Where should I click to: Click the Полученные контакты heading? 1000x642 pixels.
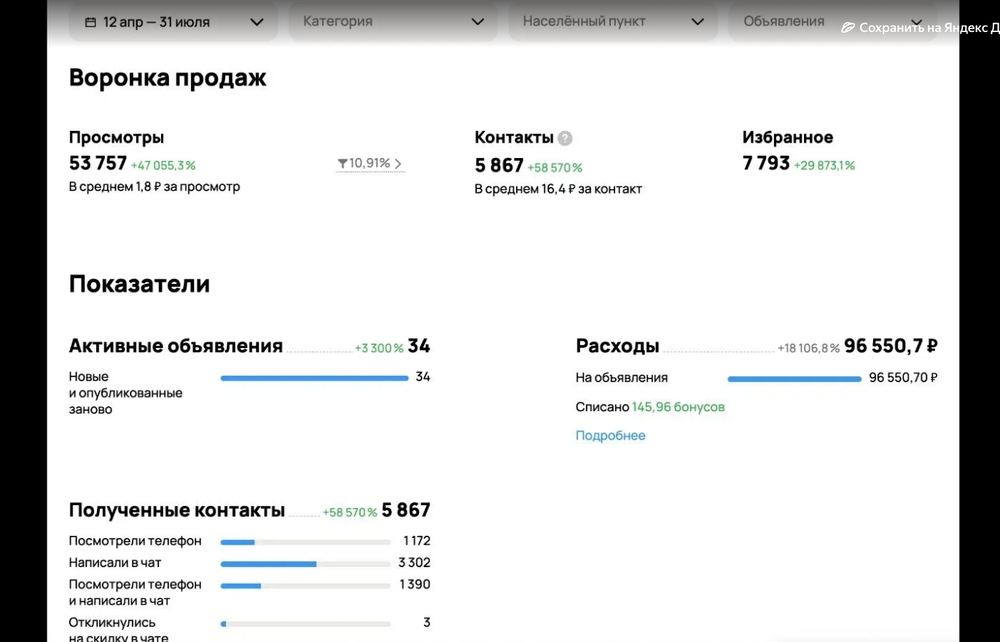point(177,510)
